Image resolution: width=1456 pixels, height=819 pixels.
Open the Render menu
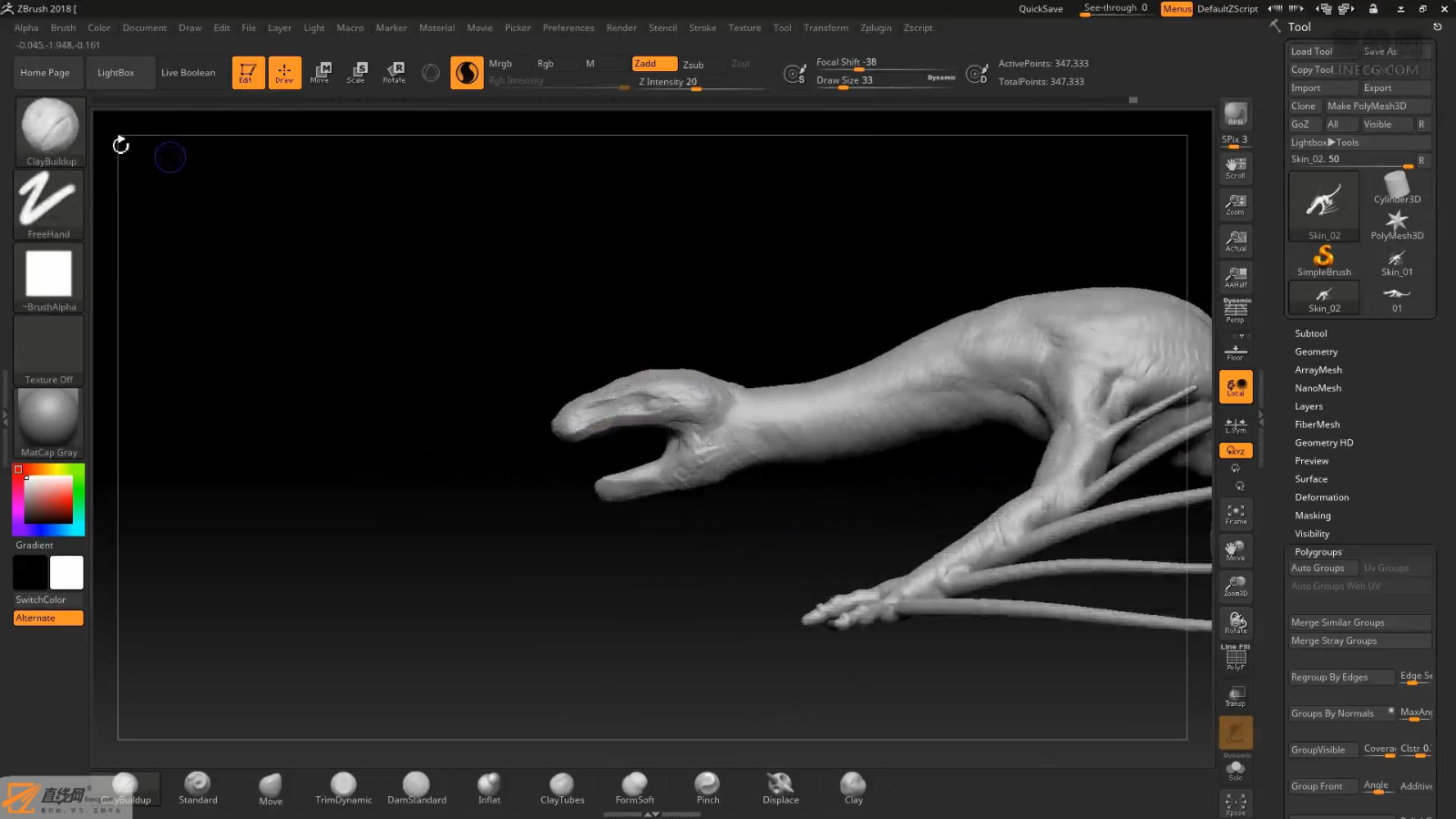pos(622,27)
